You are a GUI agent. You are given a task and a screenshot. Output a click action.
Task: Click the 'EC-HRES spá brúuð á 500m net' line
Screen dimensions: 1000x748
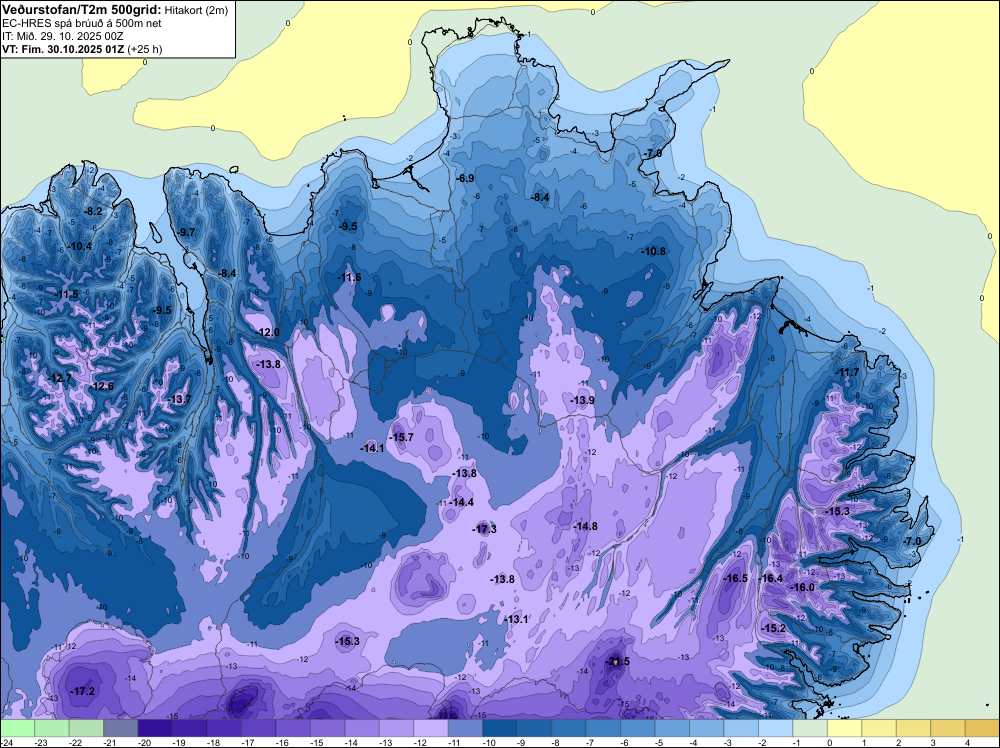coord(82,23)
